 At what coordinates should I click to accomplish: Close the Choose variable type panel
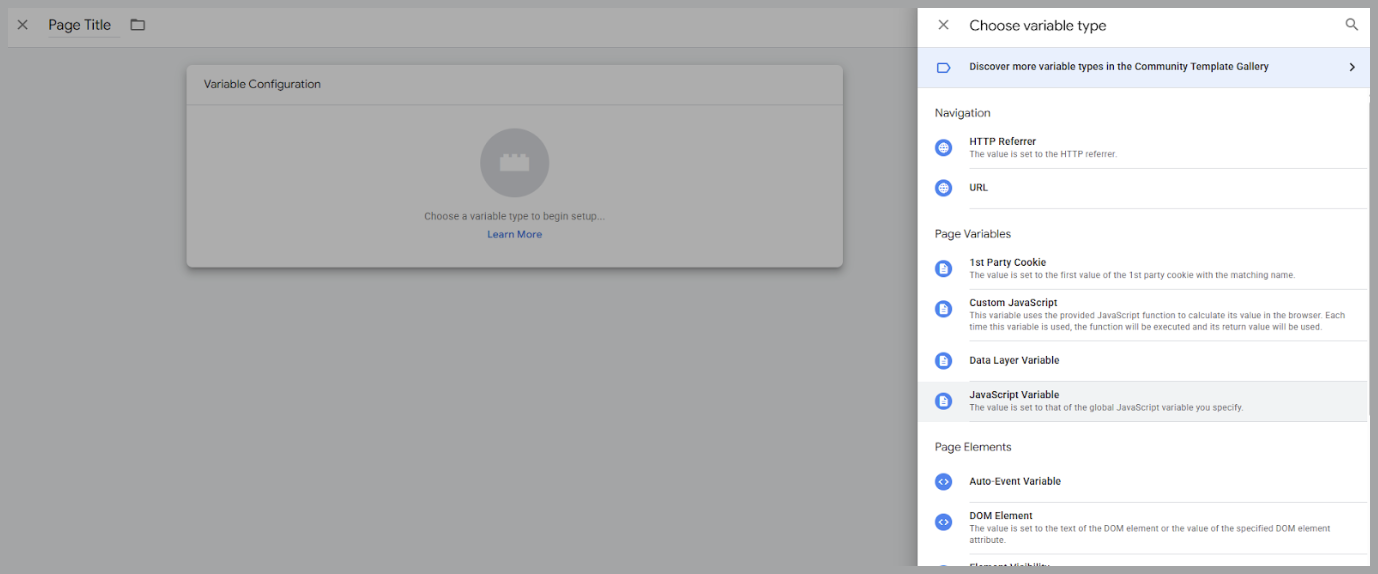943,25
